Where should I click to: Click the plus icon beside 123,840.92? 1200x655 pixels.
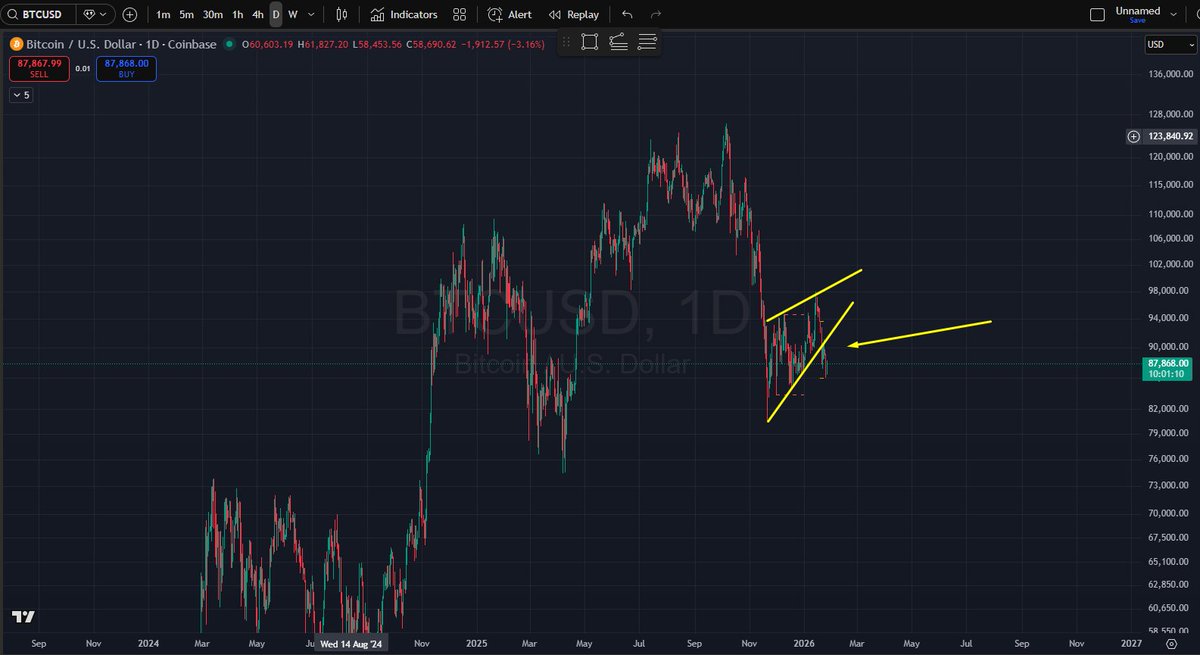(1133, 136)
